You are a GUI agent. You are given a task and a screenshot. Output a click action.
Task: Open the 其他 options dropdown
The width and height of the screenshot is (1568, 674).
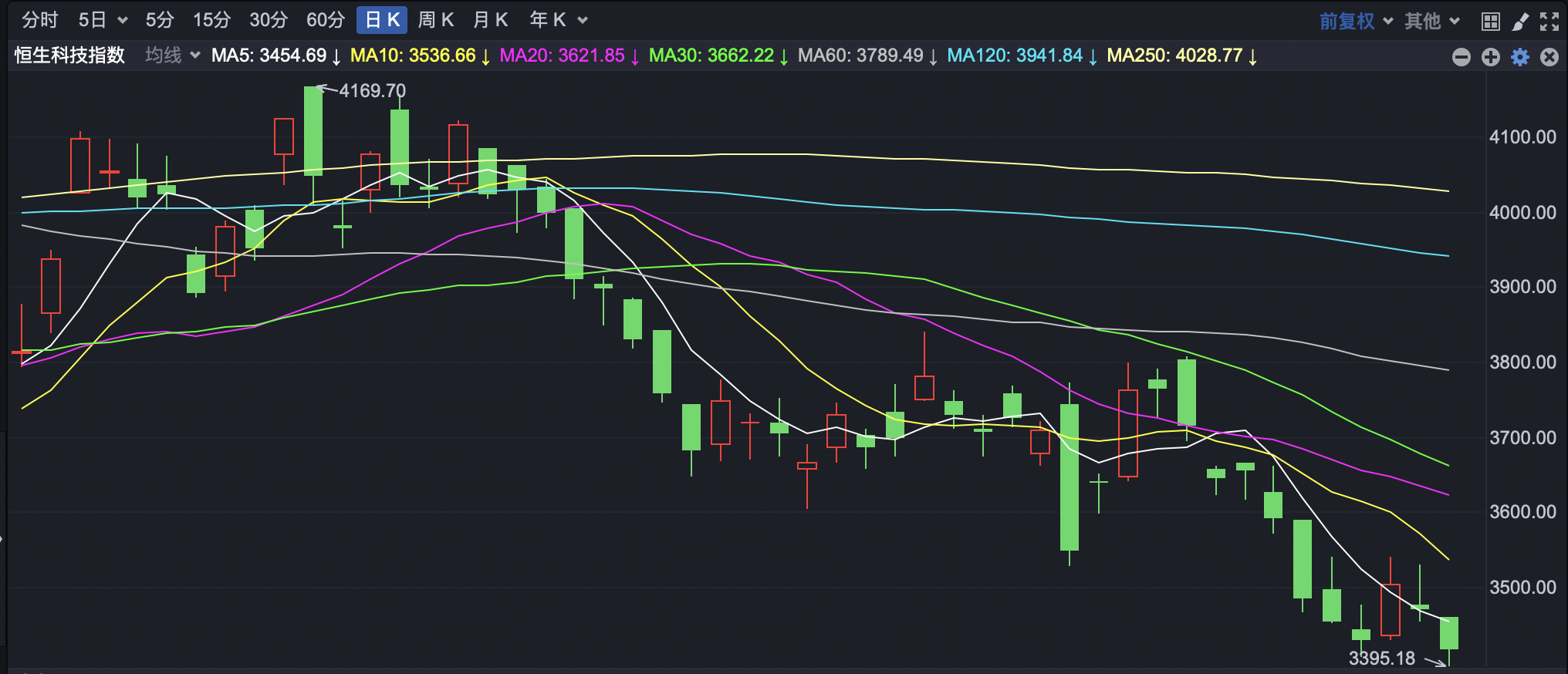pos(1432,21)
